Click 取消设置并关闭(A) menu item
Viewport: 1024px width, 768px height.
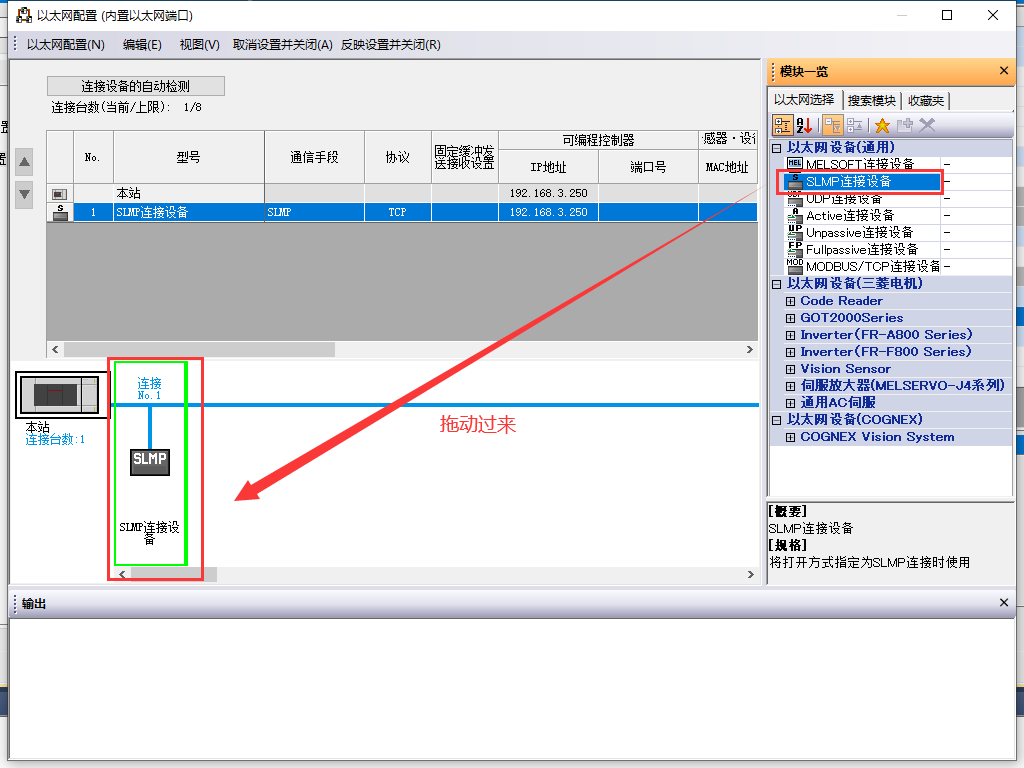(282, 44)
